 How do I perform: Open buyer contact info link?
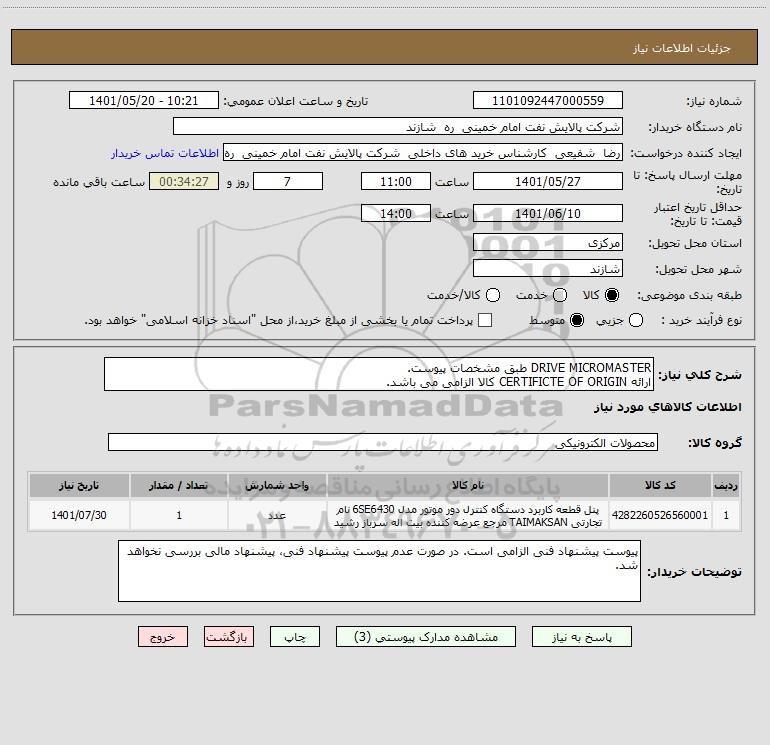165,153
